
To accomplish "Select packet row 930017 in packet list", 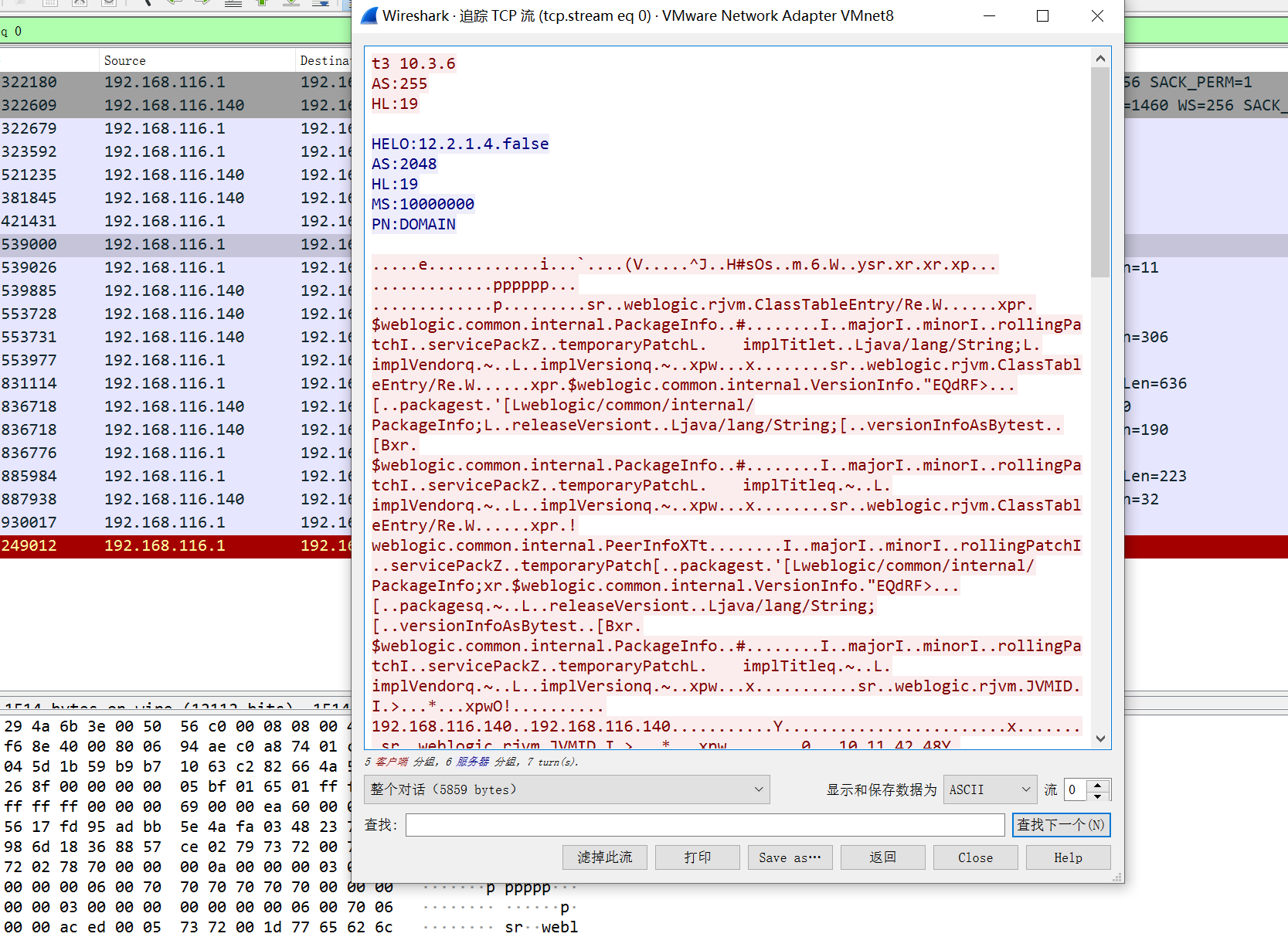I will pos(175,523).
